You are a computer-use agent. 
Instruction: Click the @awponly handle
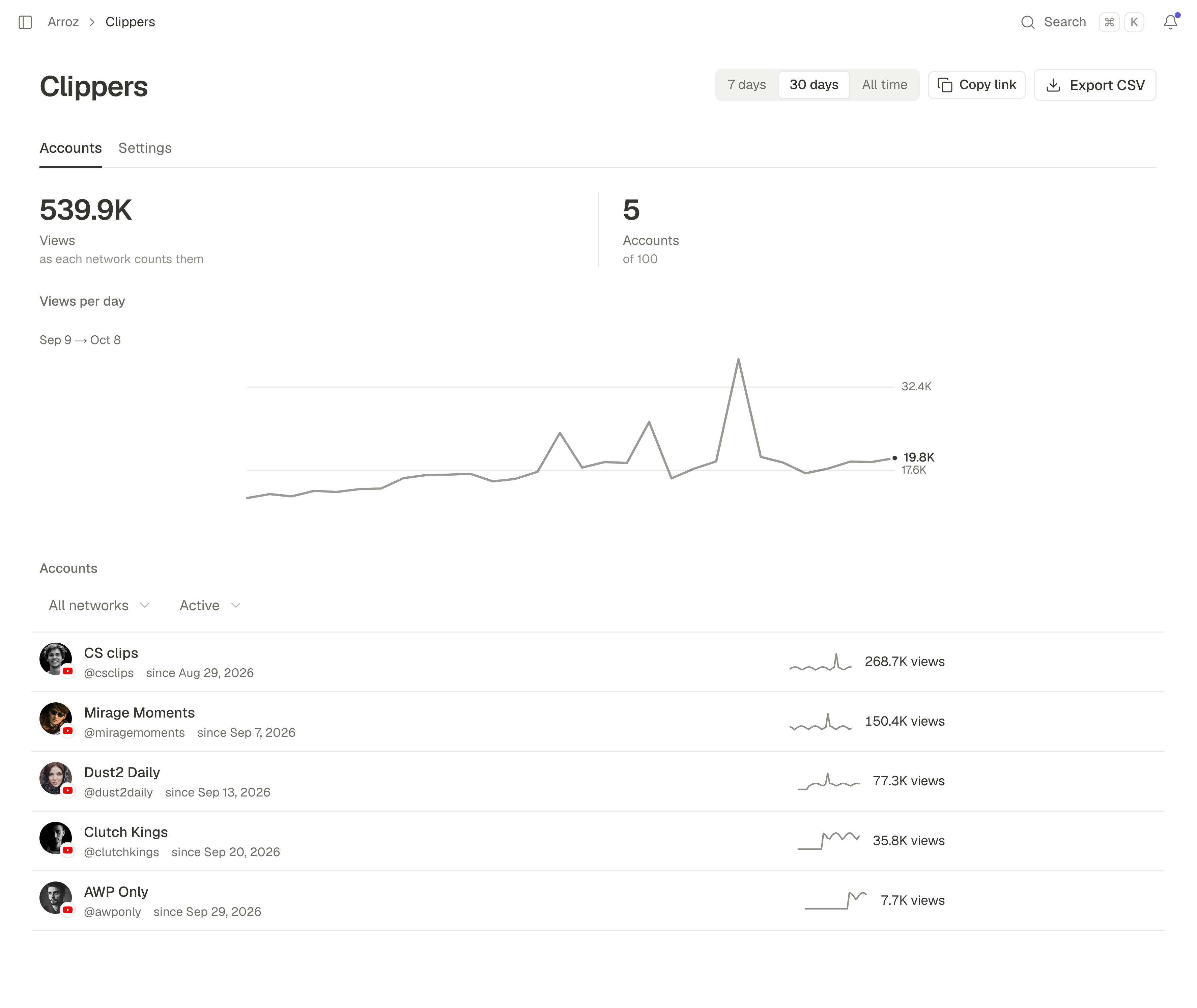(x=112, y=912)
